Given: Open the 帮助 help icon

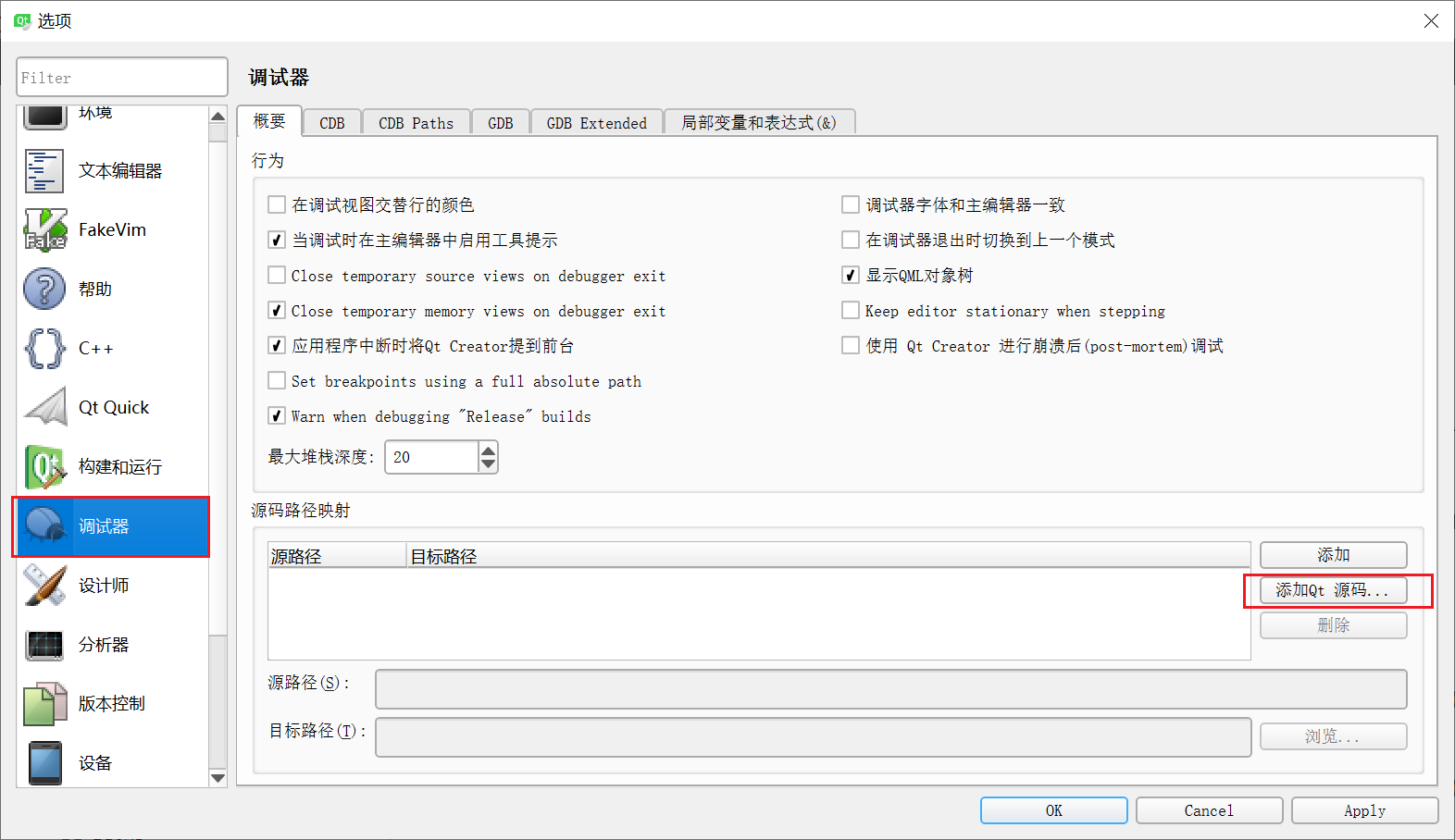Looking at the screenshot, I should point(44,290).
